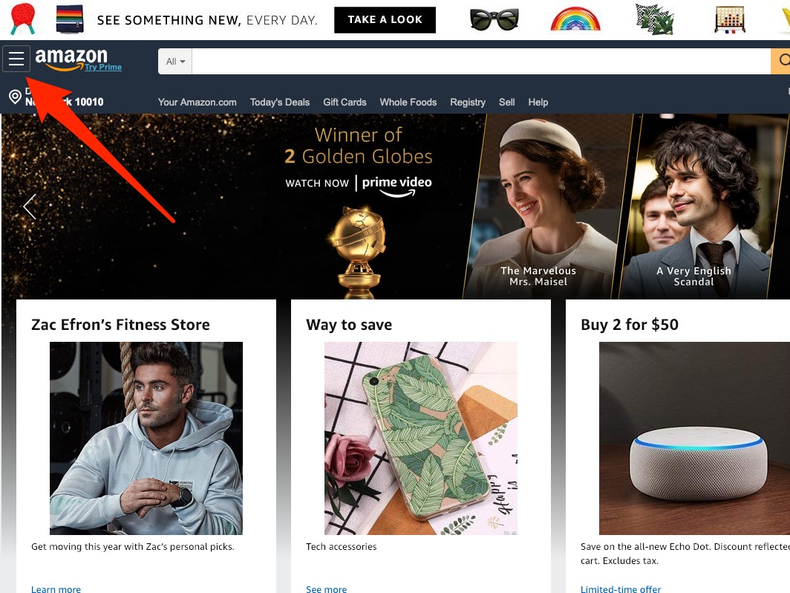Screen dimensions: 790x593
Task: Open Limited-time offer link
Action: pos(621,588)
